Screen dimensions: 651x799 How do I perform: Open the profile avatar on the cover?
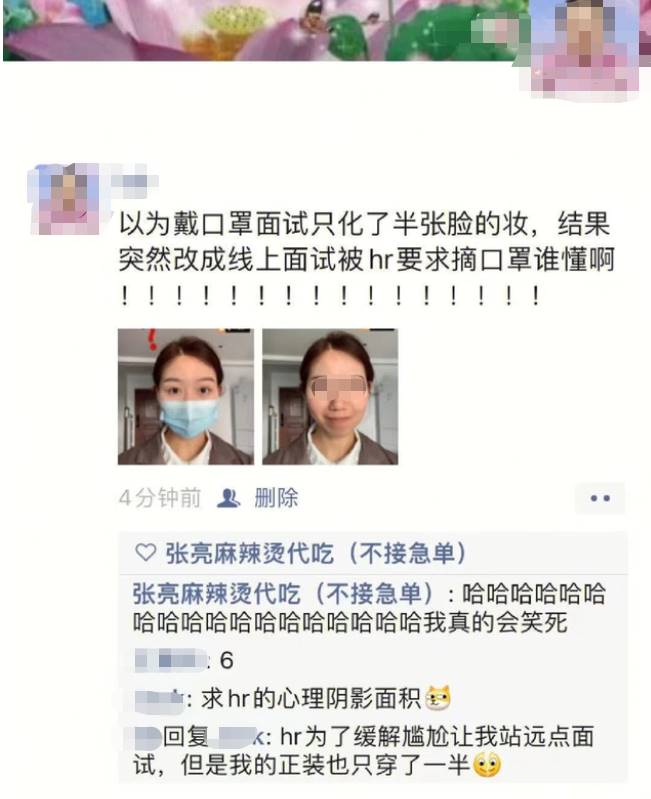584,48
